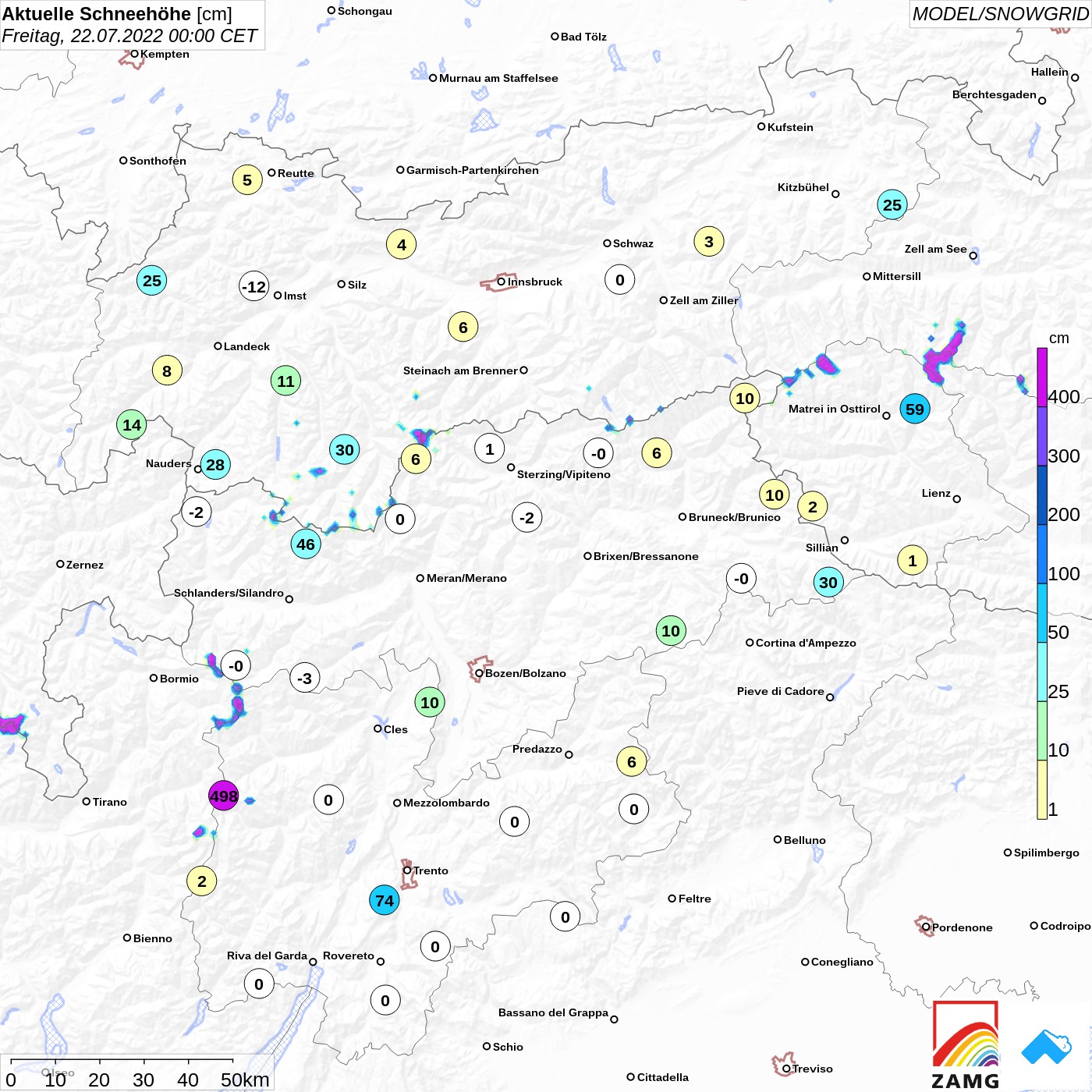The width and height of the screenshot is (1092, 1092).
Task: Click the Lienz city label
Action: point(936,493)
